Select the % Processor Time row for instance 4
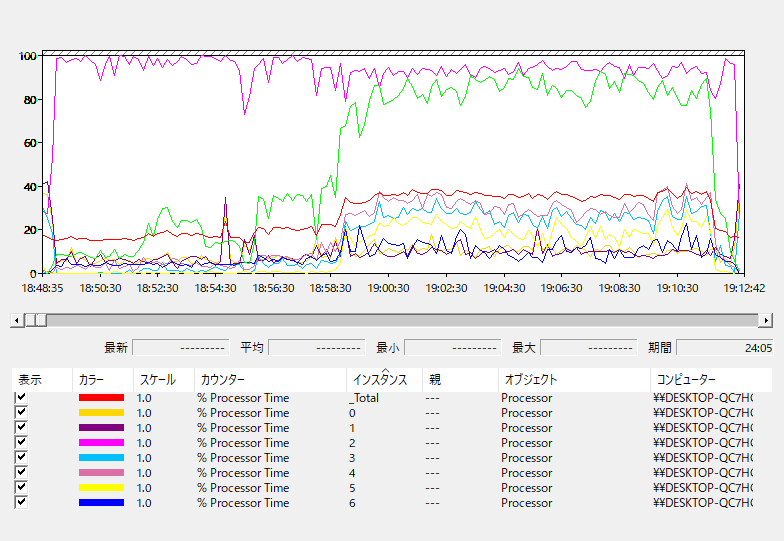The image size is (784, 541). tap(243, 473)
